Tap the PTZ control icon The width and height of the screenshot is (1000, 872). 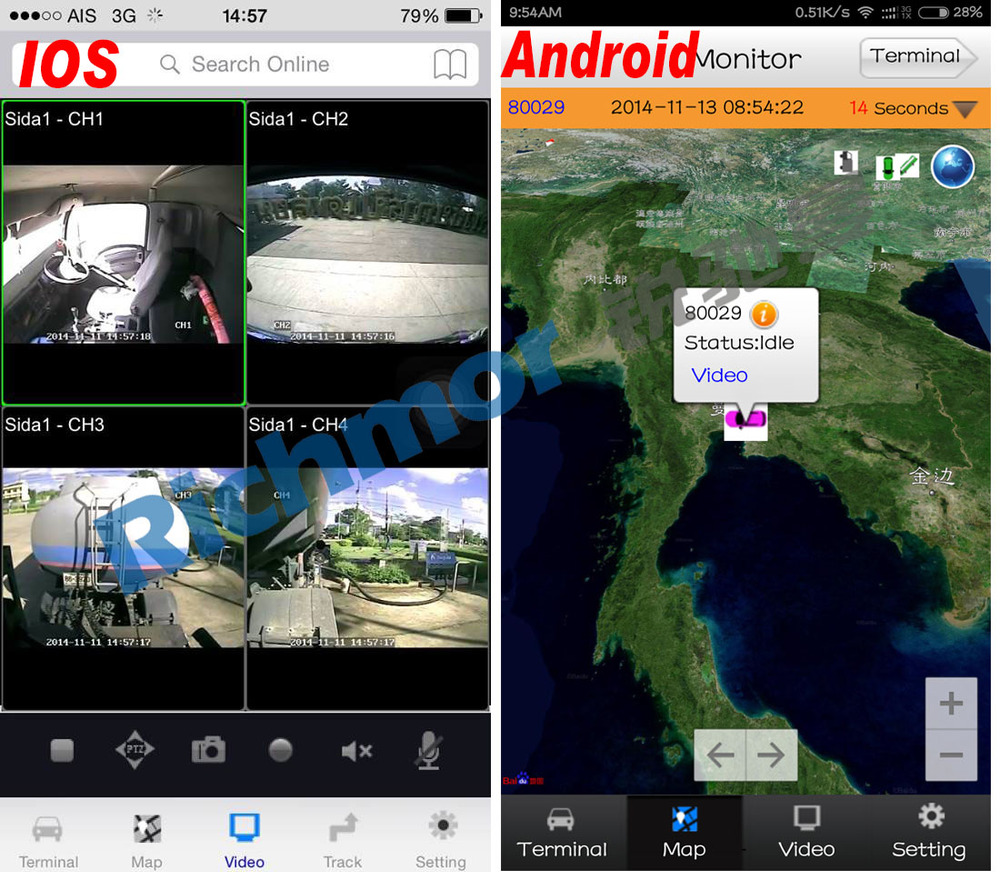coord(134,750)
